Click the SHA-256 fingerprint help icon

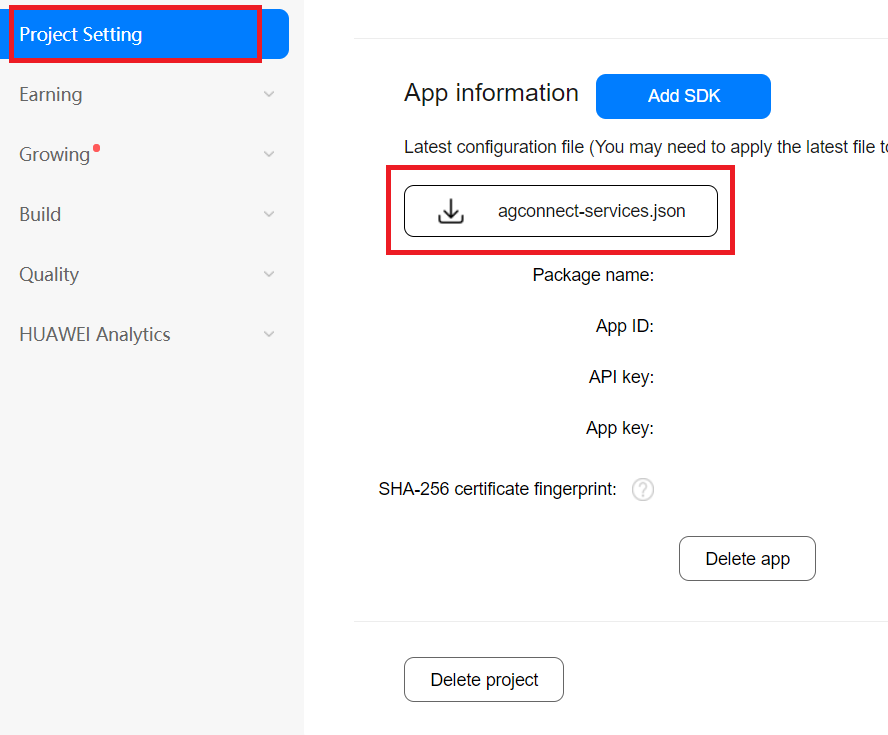643,489
